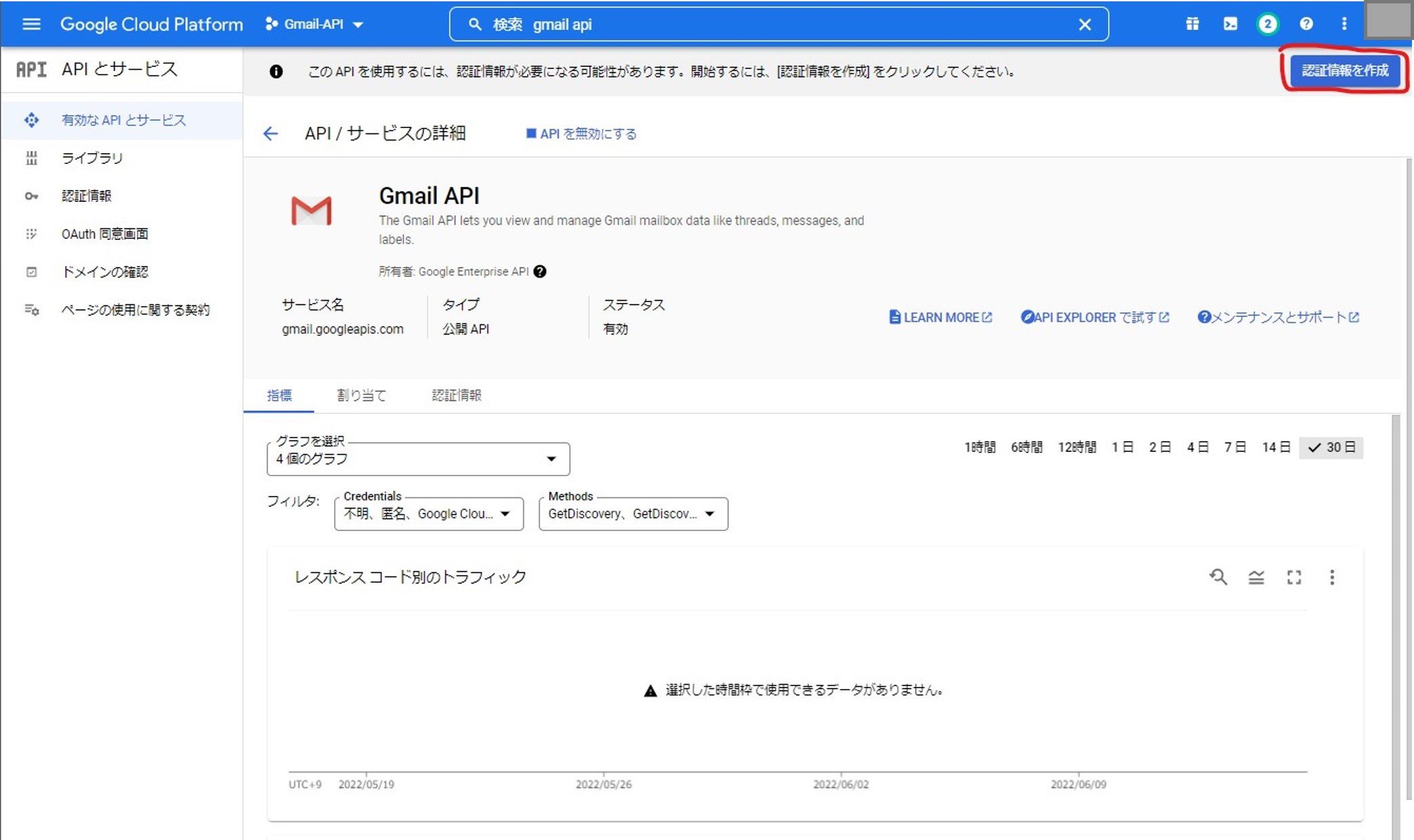Open chart in fullscreen mode
Viewport: 1414px width, 840px height.
coord(1294,577)
